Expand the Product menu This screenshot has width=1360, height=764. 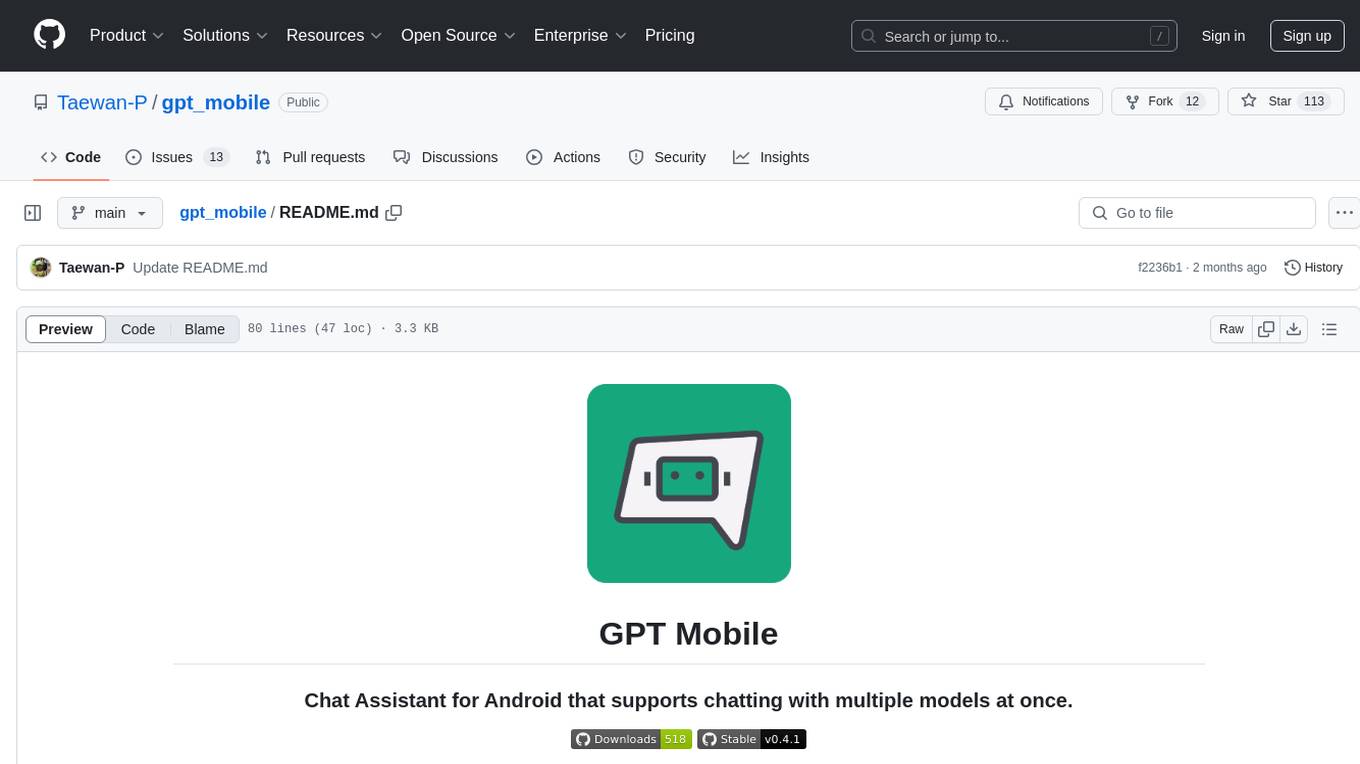127,35
